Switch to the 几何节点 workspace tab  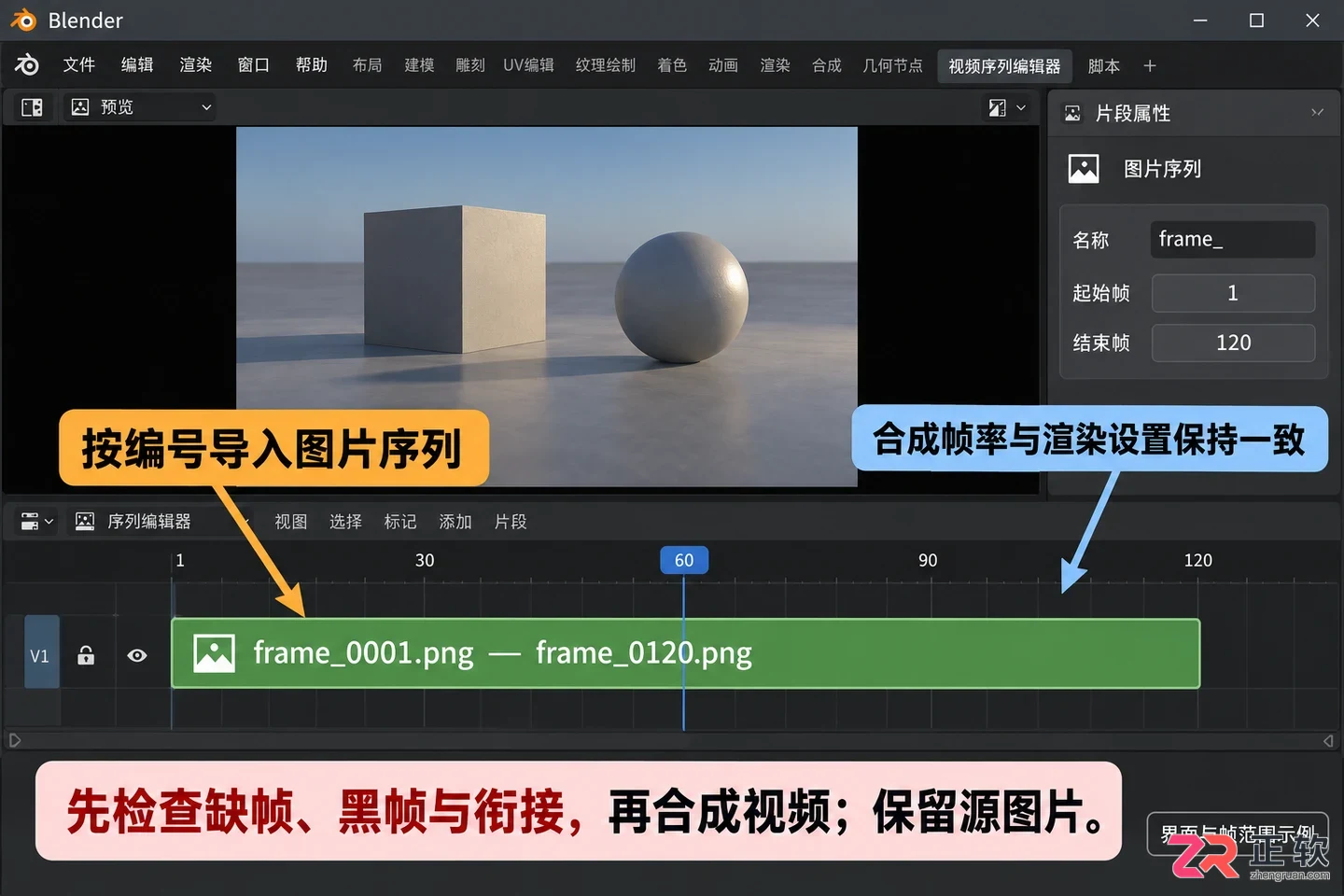tap(893, 65)
